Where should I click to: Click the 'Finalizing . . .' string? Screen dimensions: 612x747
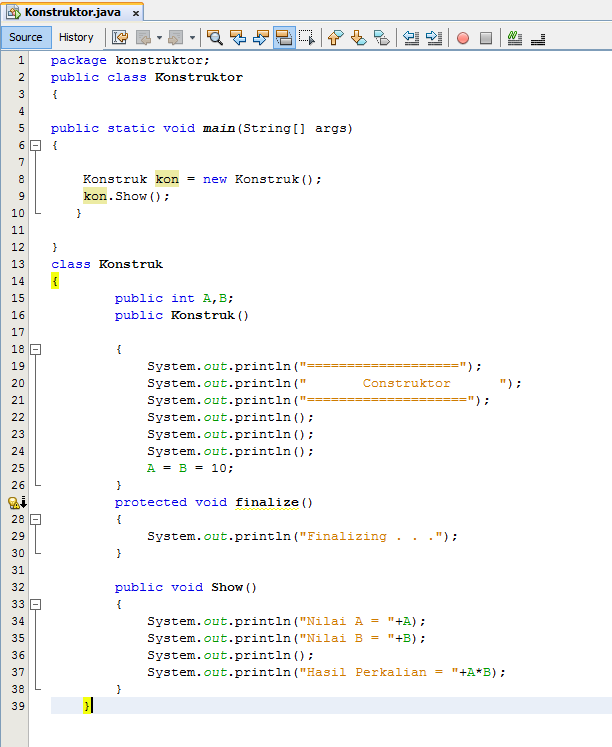(371, 536)
